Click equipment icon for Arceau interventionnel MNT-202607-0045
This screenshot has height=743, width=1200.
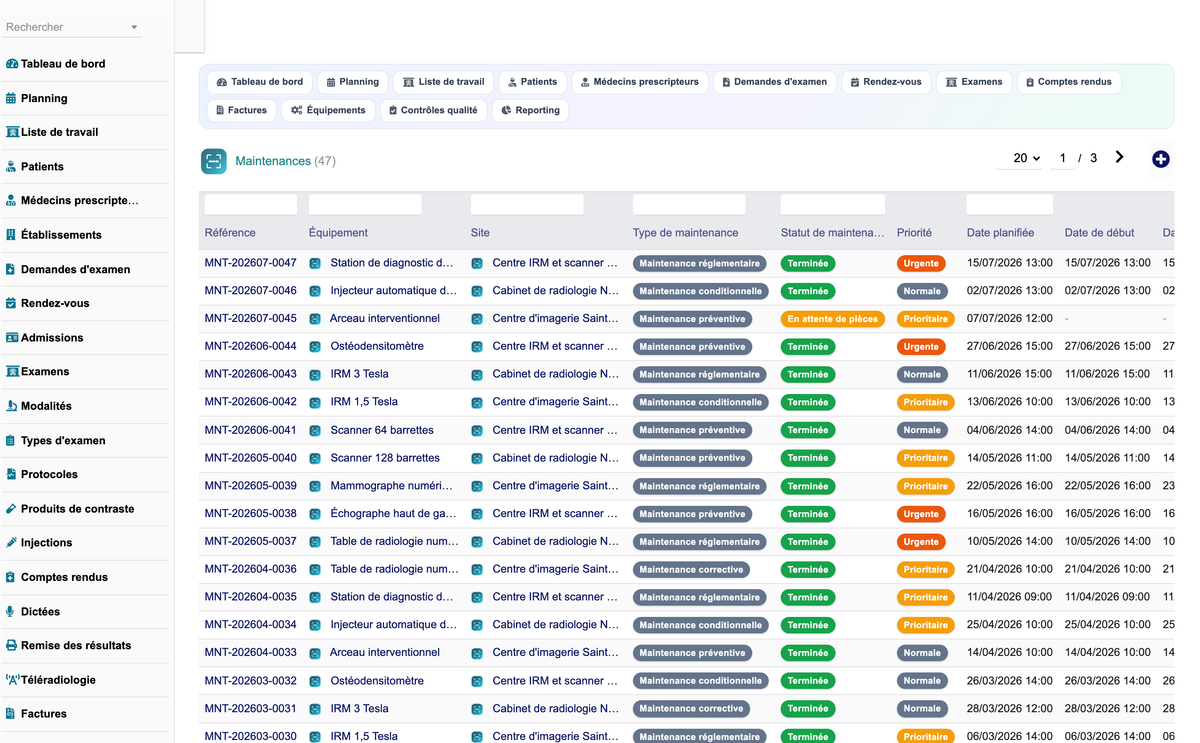315,319
